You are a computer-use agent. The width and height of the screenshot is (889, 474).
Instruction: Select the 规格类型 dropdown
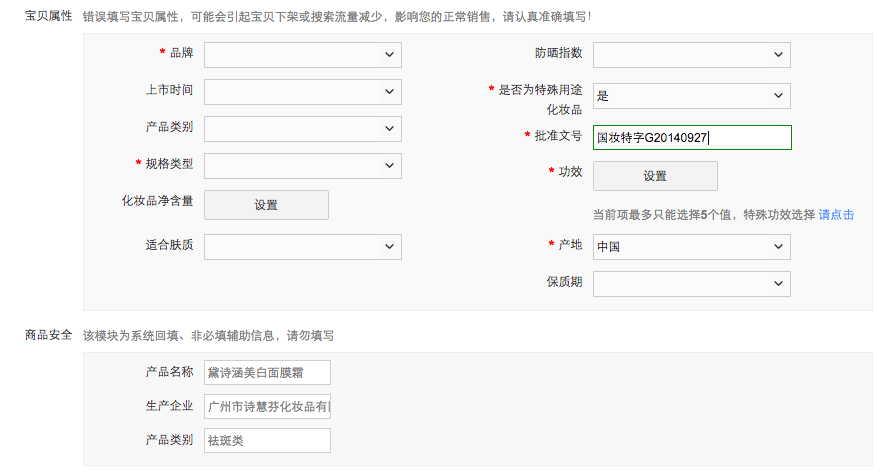[302, 166]
